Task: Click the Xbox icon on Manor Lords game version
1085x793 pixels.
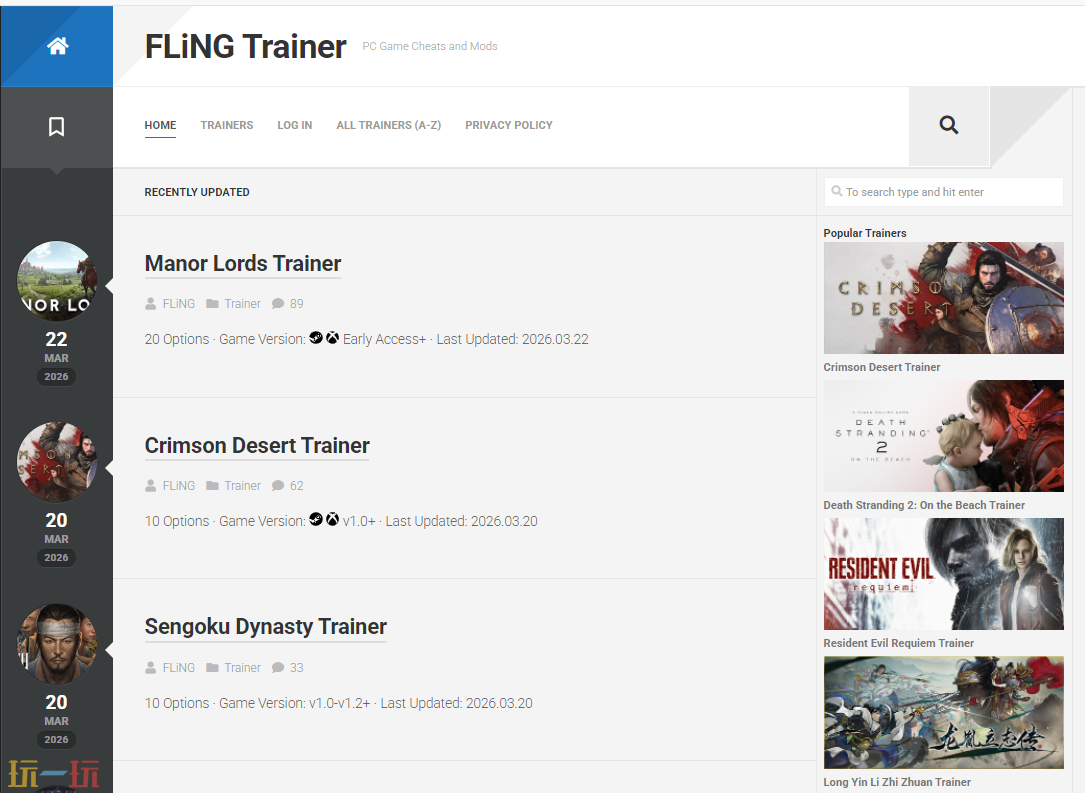Action: tap(332, 339)
